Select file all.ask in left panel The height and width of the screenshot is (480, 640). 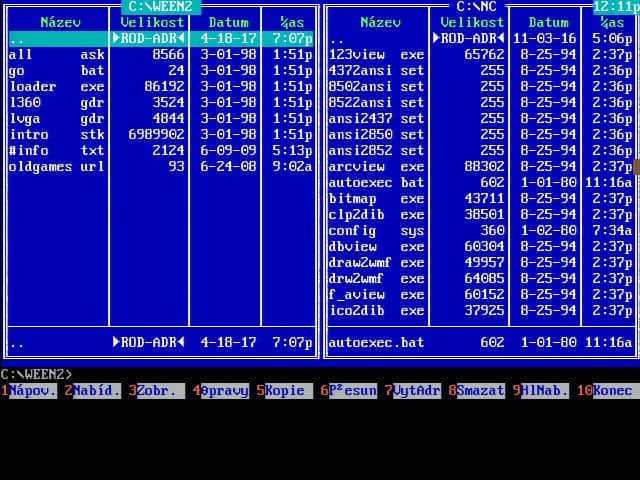(x=161, y=55)
